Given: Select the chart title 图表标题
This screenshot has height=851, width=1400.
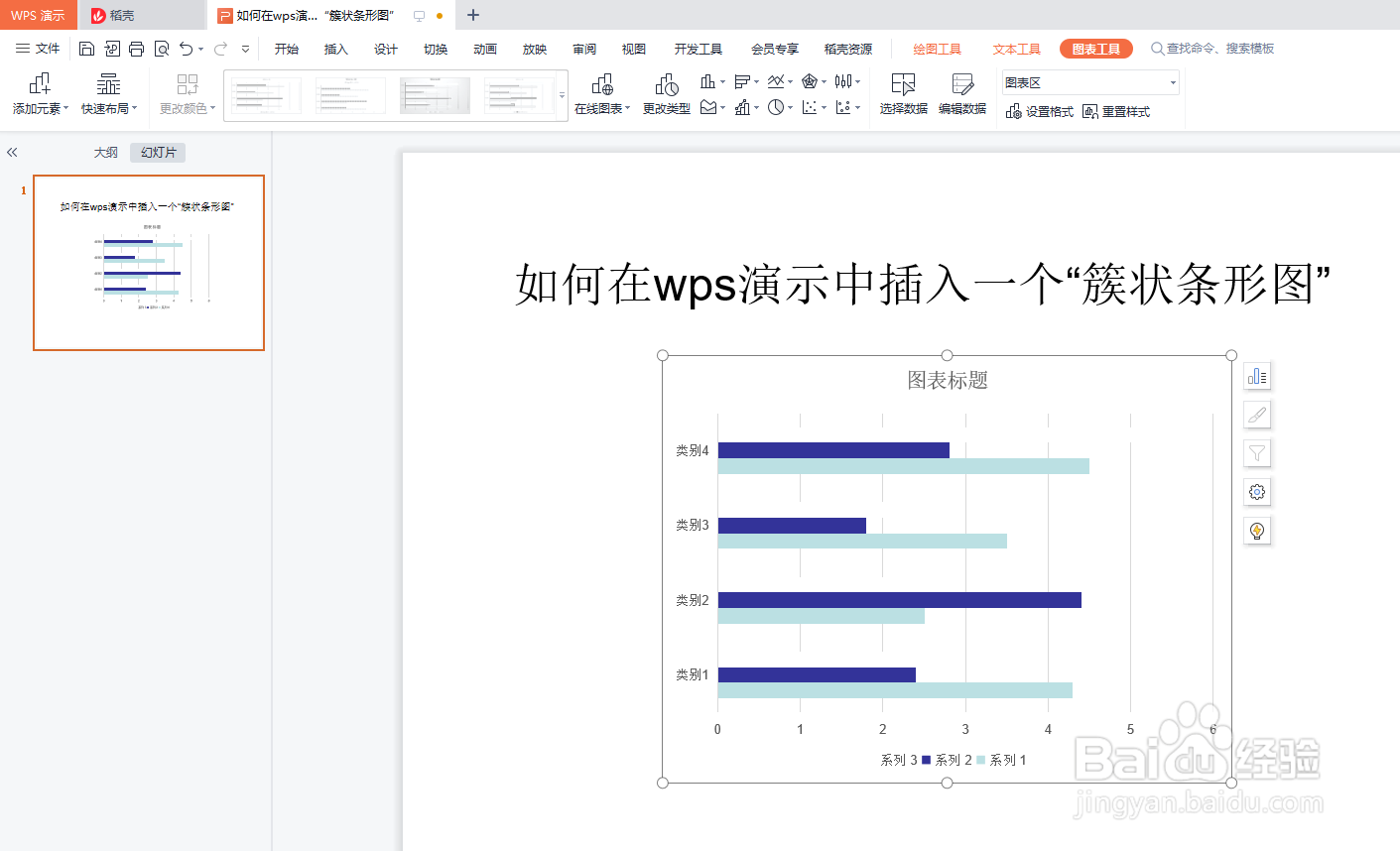Looking at the screenshot, I should [x=948, y=380].
